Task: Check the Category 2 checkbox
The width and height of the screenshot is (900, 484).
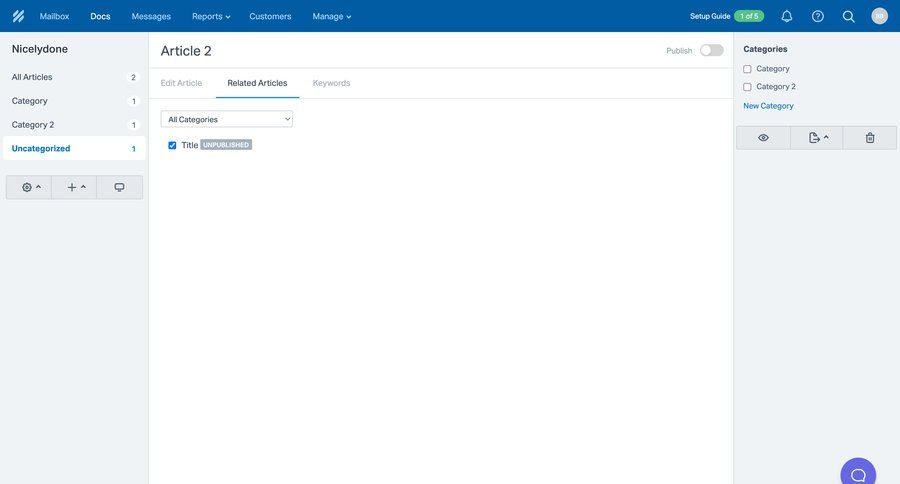Action: coord(747,87)
